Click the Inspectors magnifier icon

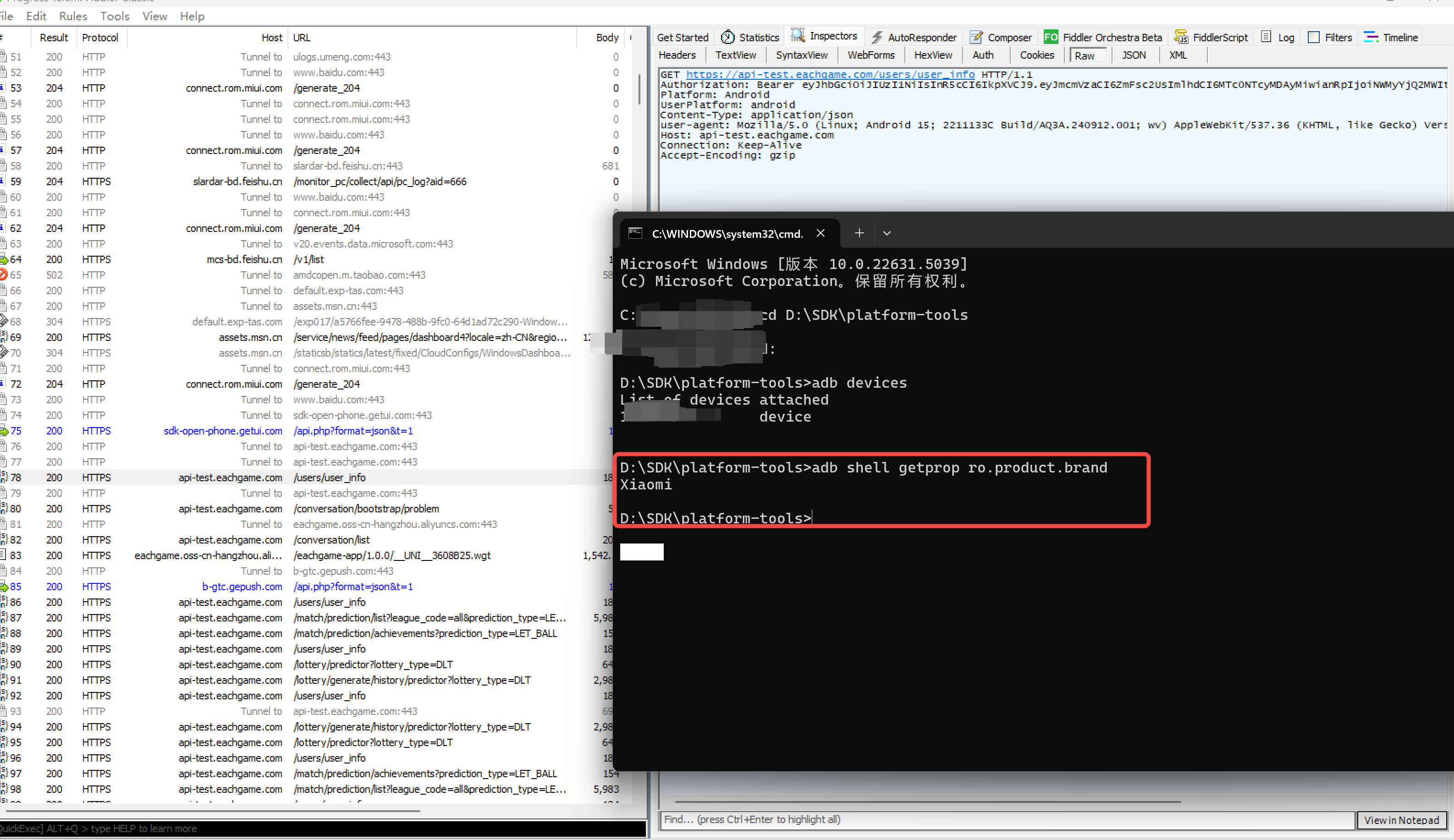(x=798, y=36)
